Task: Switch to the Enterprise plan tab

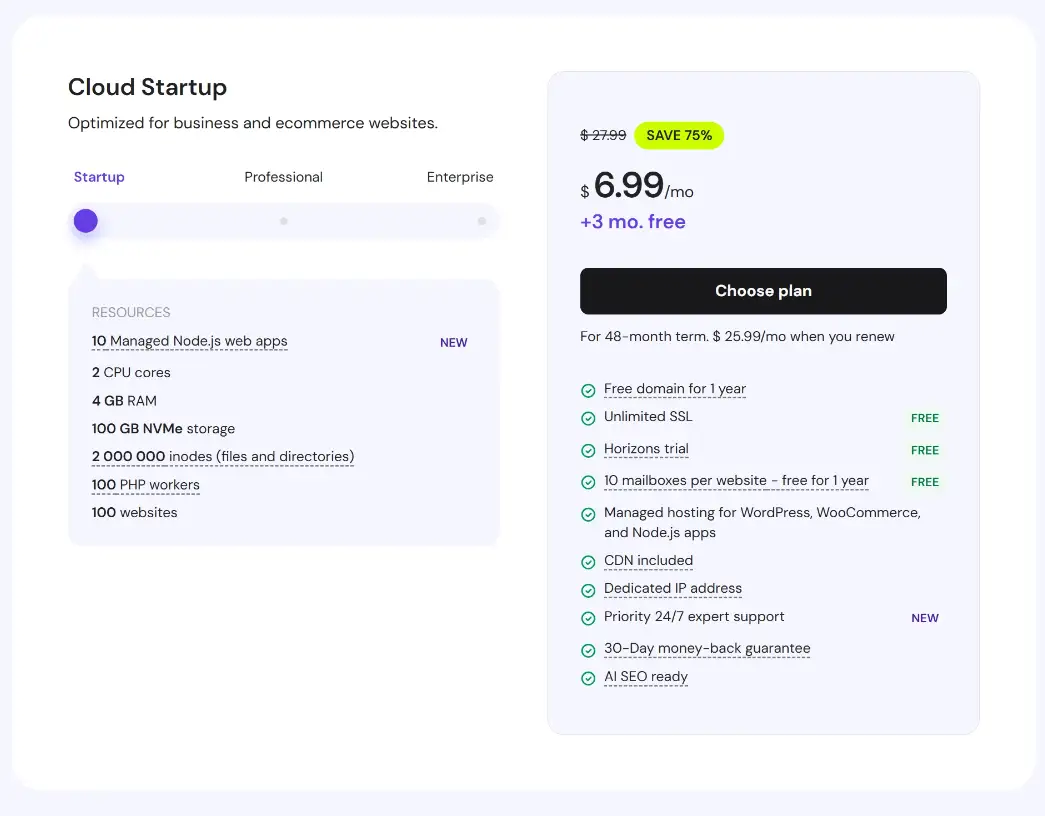Action: click(x=460, y=177)
